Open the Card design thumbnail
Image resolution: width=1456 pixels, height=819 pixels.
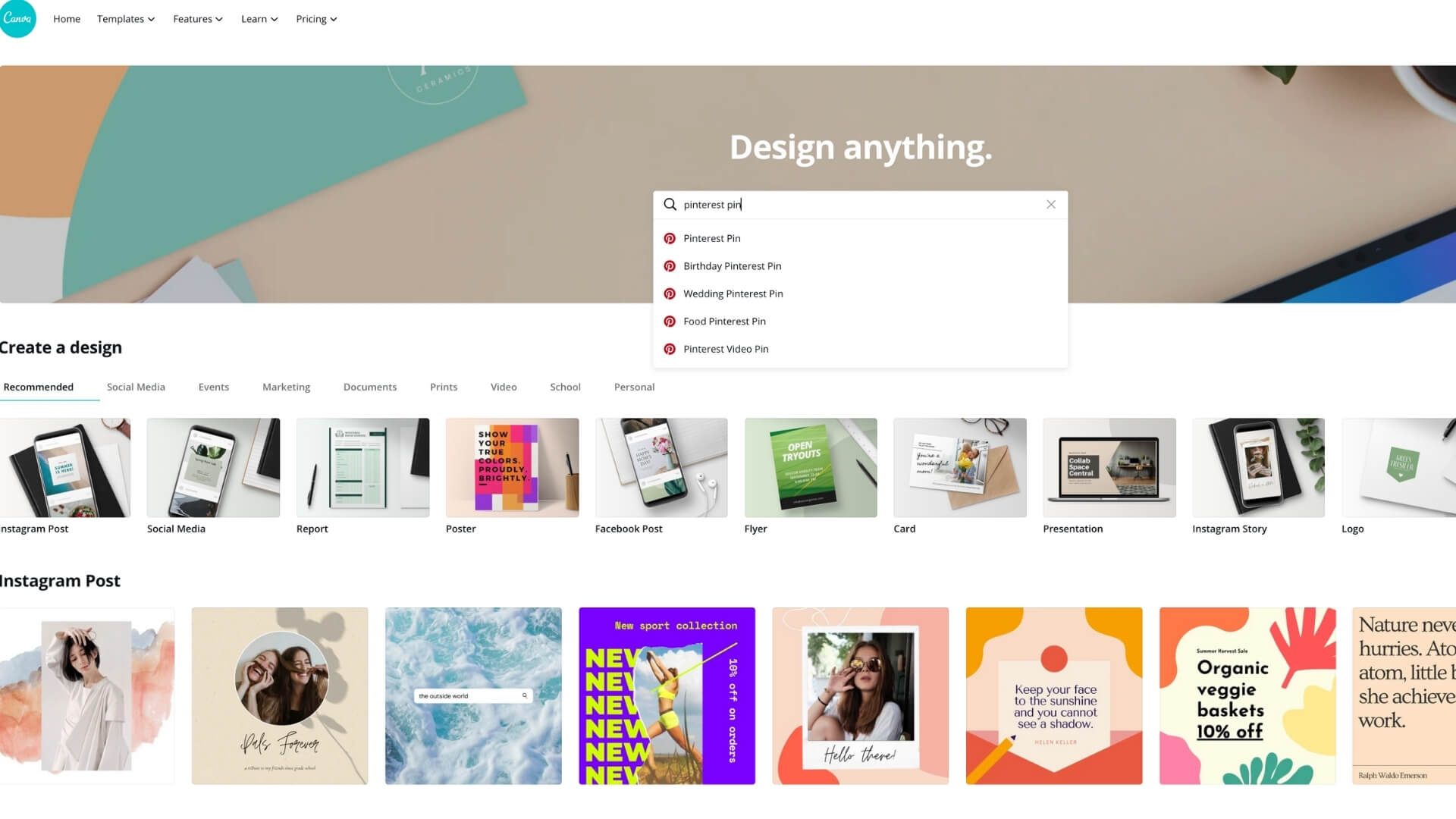(960, 468)
